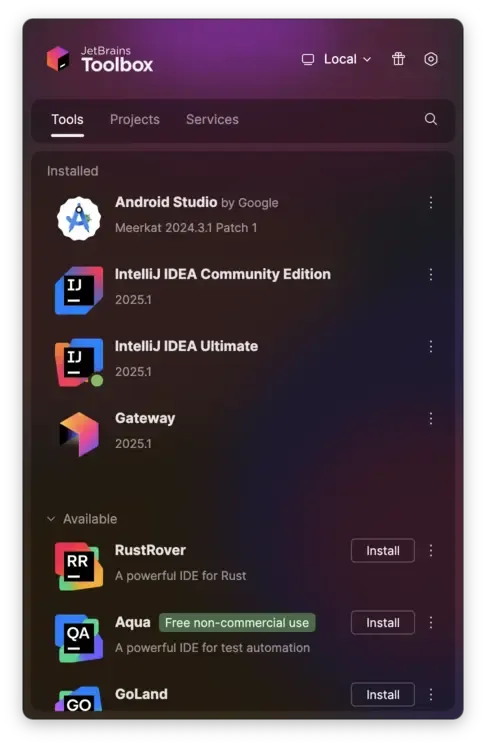Click the Aqua QA icon
486x746 pixels.
click(79, 638)
